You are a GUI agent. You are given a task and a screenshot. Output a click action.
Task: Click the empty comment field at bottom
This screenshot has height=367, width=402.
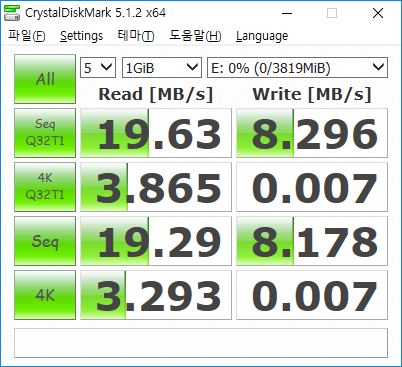(201, 343)
